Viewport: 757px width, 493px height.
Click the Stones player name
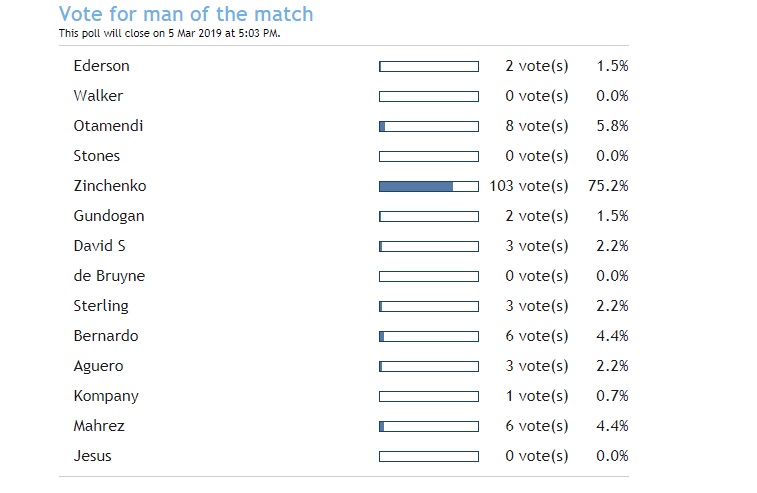(x=96, y=156)
